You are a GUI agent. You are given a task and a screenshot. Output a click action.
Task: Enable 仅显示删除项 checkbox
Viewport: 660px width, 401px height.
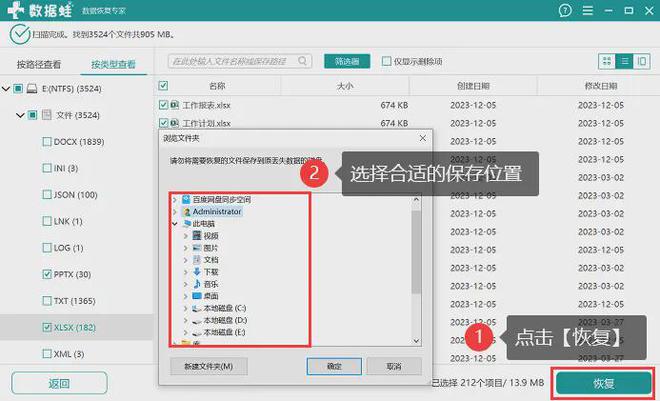click(x=386, y=61)
